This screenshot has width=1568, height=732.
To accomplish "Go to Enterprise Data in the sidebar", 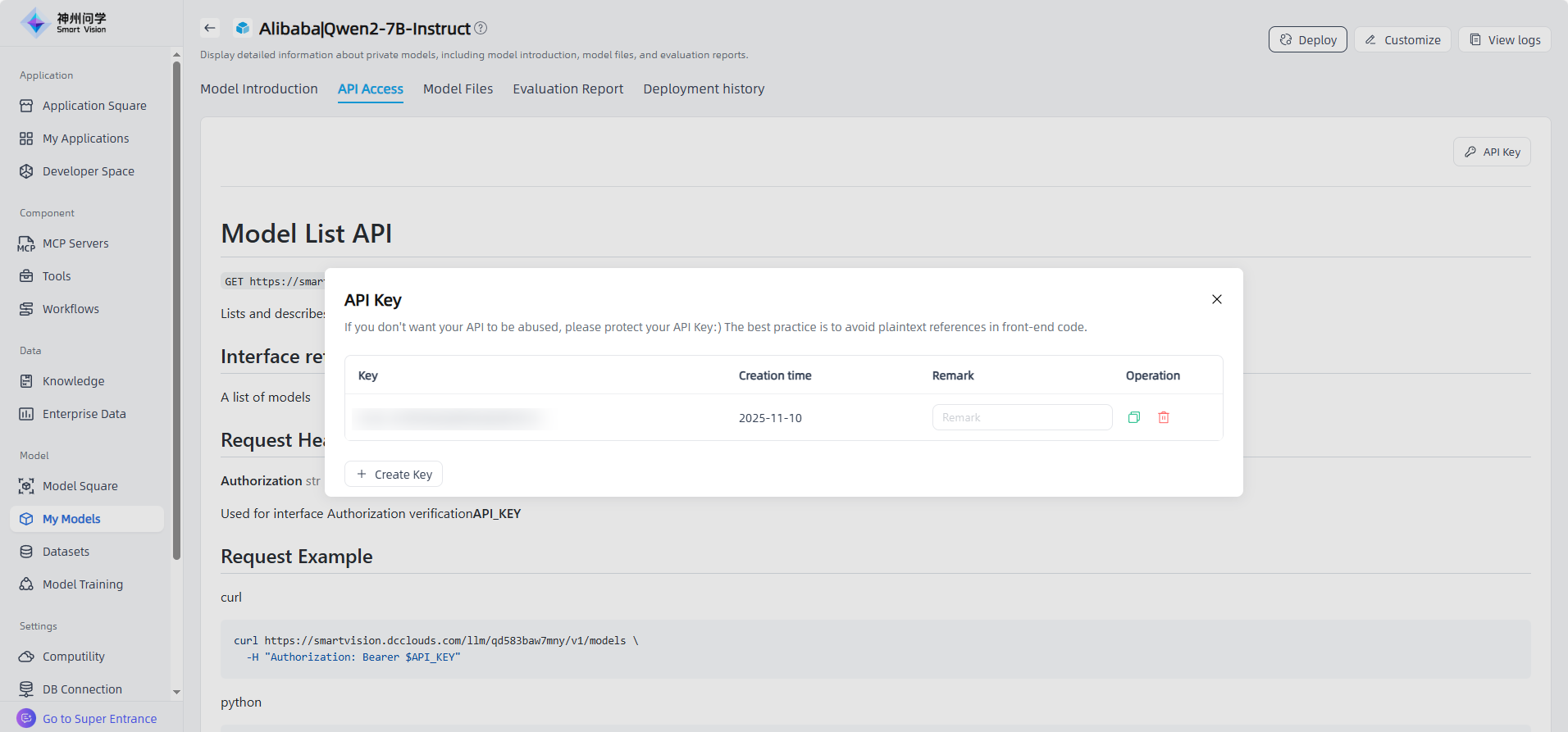I will [x=84, y=414].
